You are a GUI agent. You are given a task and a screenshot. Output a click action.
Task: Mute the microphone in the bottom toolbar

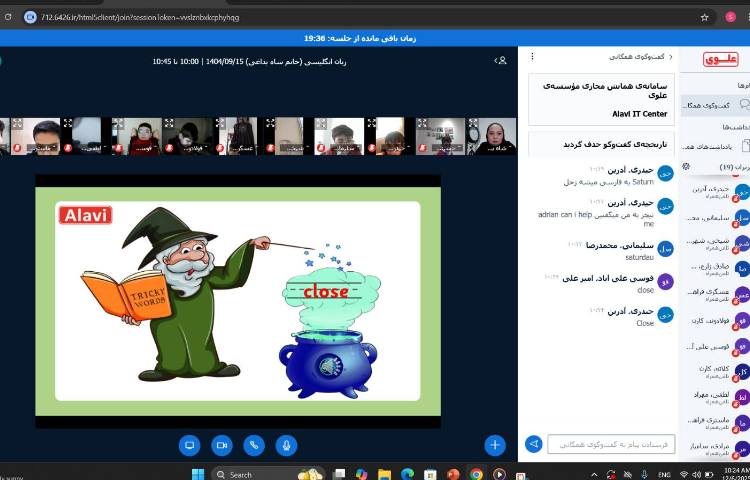tap(287, 445)
